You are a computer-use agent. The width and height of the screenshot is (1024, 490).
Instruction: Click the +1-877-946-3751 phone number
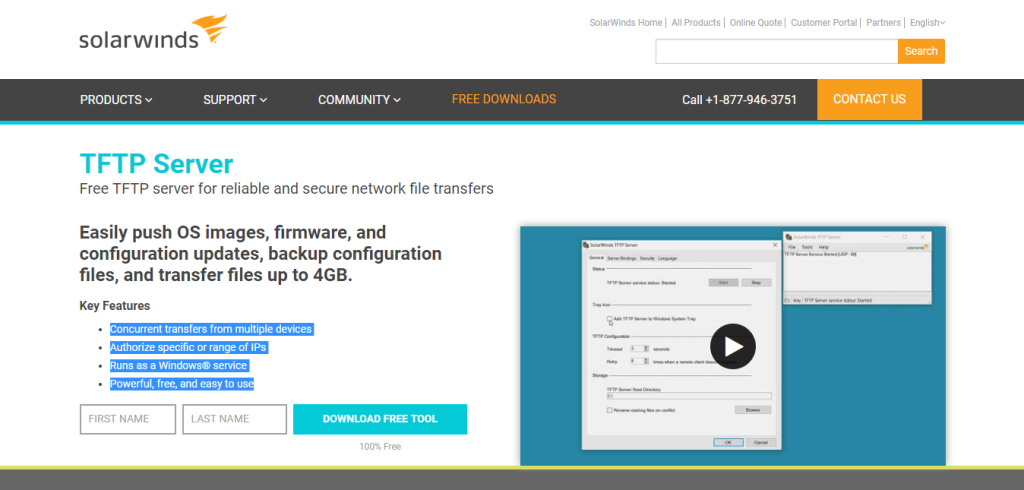pos(739,100)
